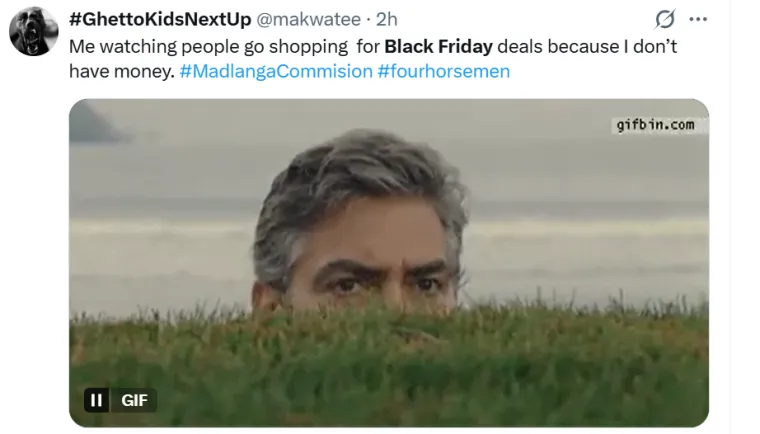
Task: Click the tweet text starting "Me watching people"
Action: (373, 59)
